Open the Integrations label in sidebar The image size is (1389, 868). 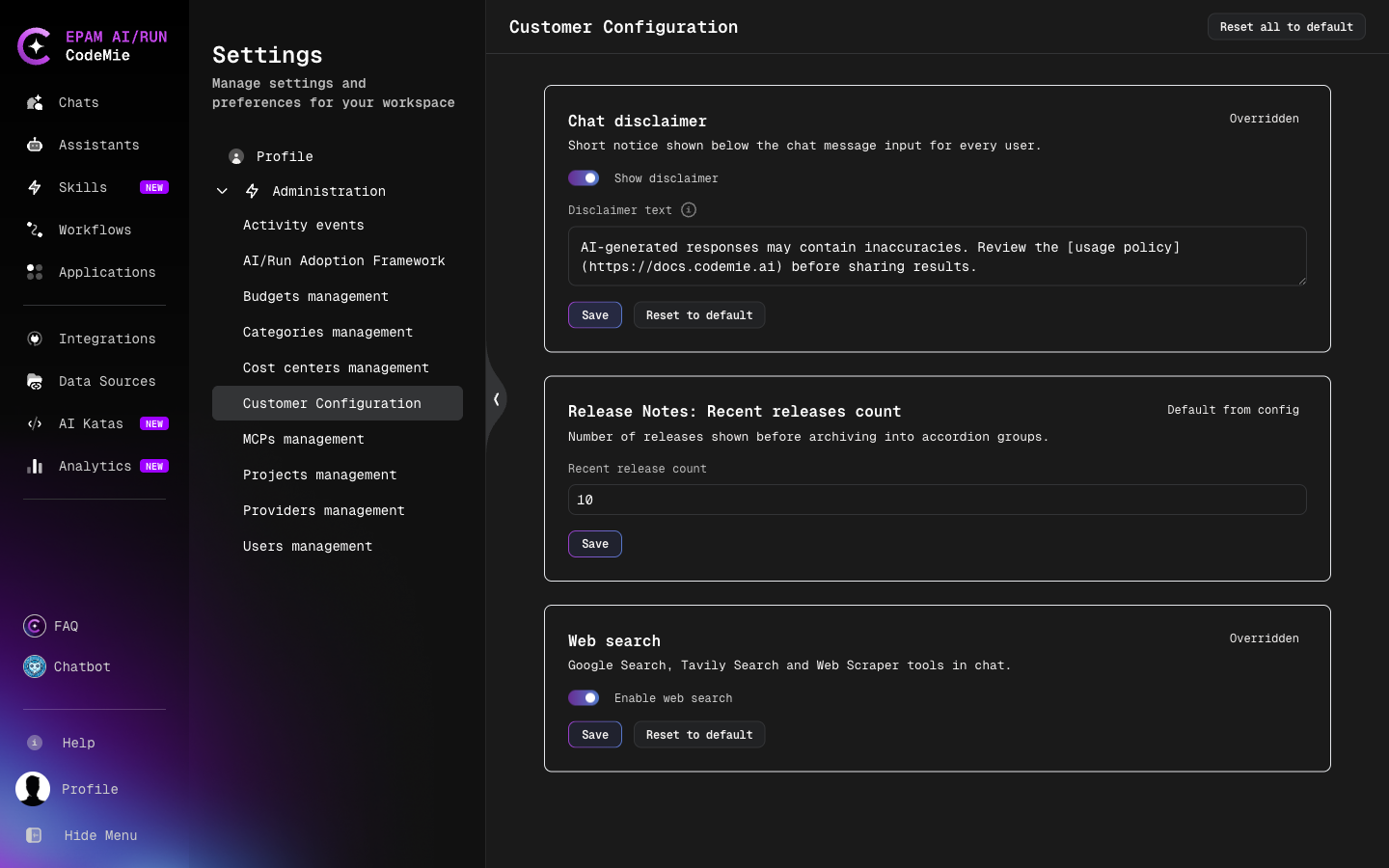[107, 339]
